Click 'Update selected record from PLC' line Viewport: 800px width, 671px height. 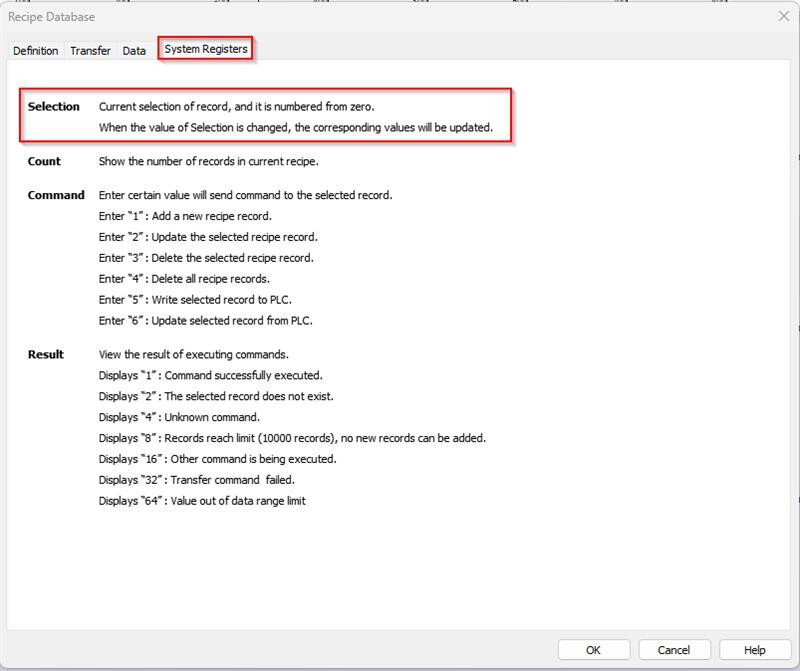(x=206, y=320)
